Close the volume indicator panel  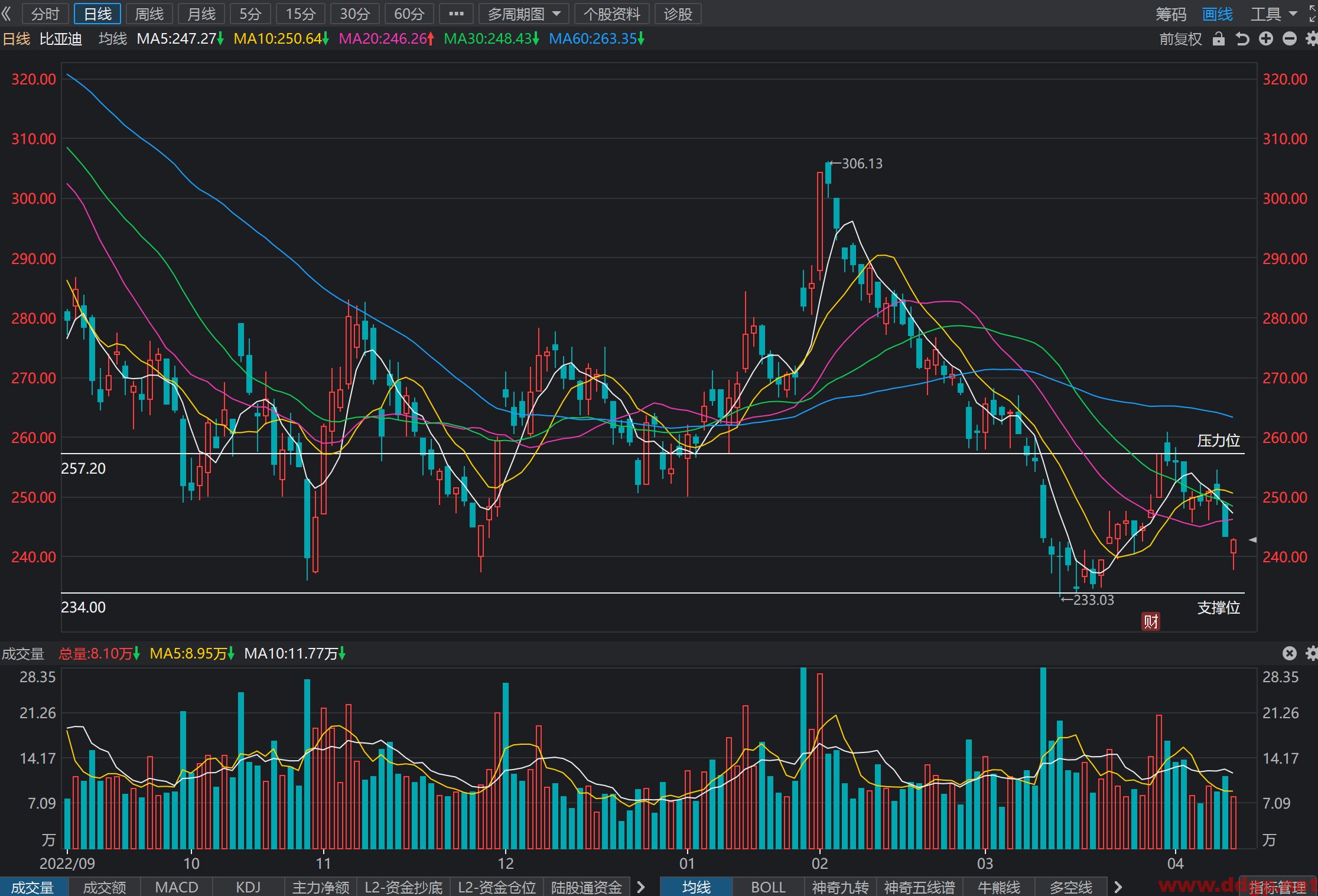point(1290,653)
